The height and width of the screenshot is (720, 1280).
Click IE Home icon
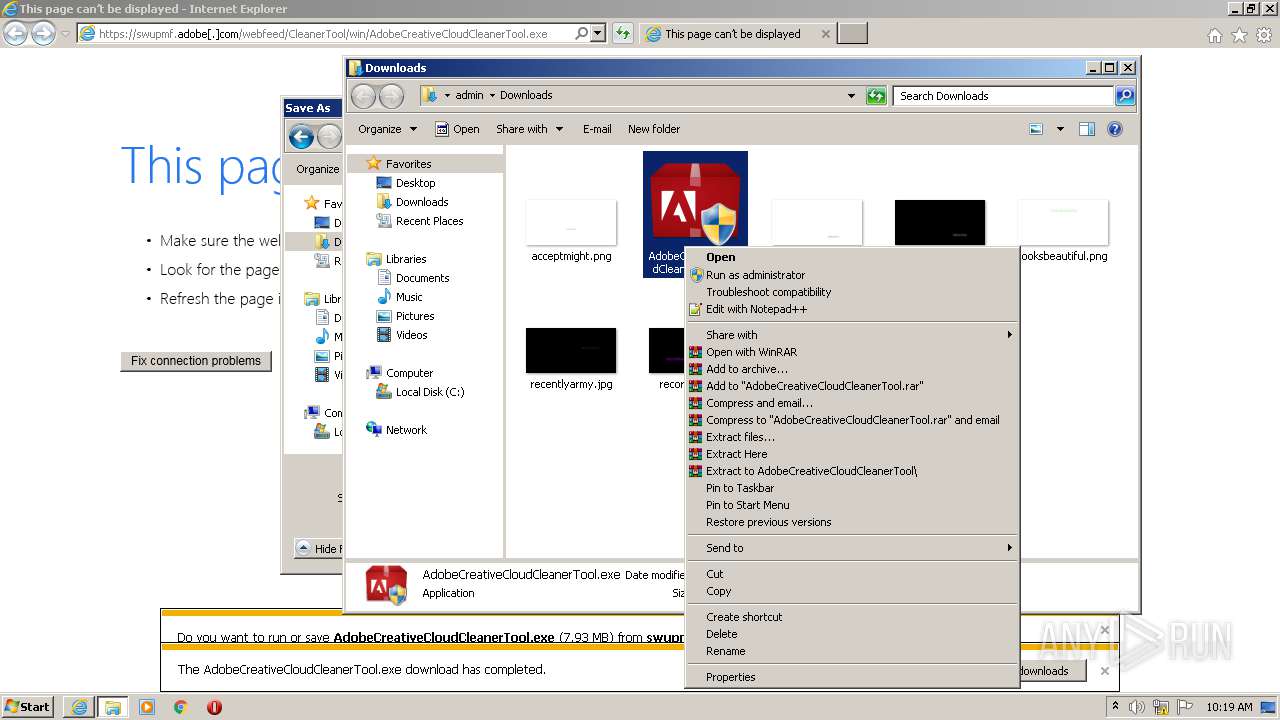1214,35
